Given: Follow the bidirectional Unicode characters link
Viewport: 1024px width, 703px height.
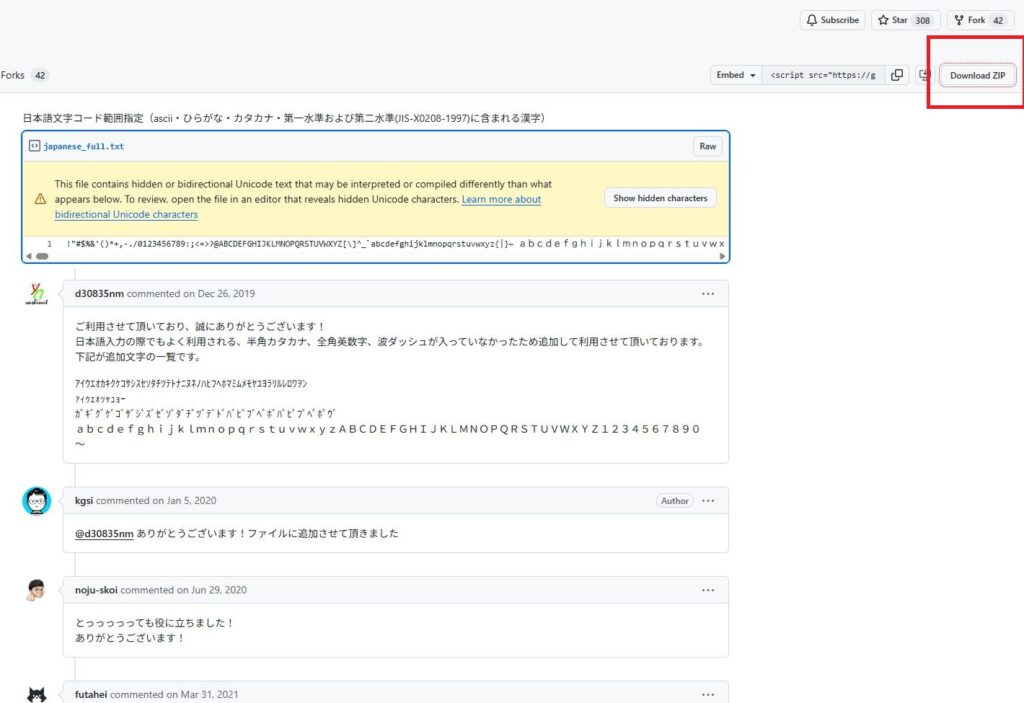Looking at the screenshot, I should click(x=126, y=214).
